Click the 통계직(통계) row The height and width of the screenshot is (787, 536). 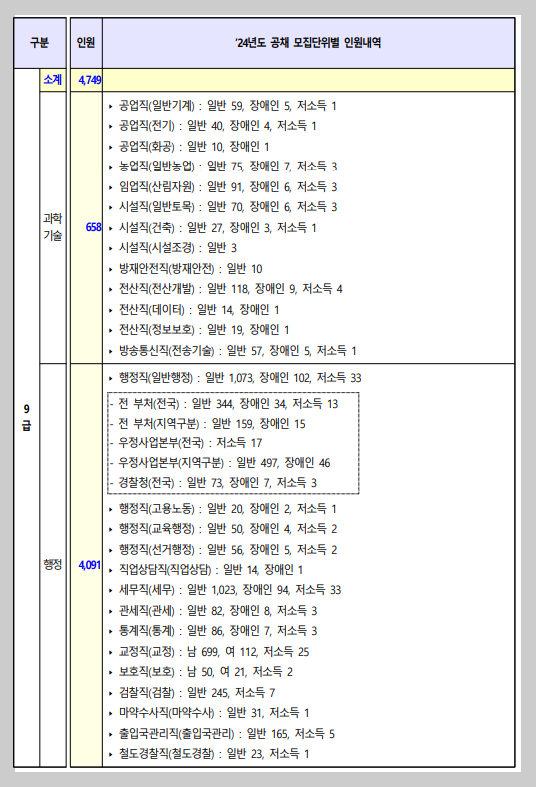pos(213,631)
